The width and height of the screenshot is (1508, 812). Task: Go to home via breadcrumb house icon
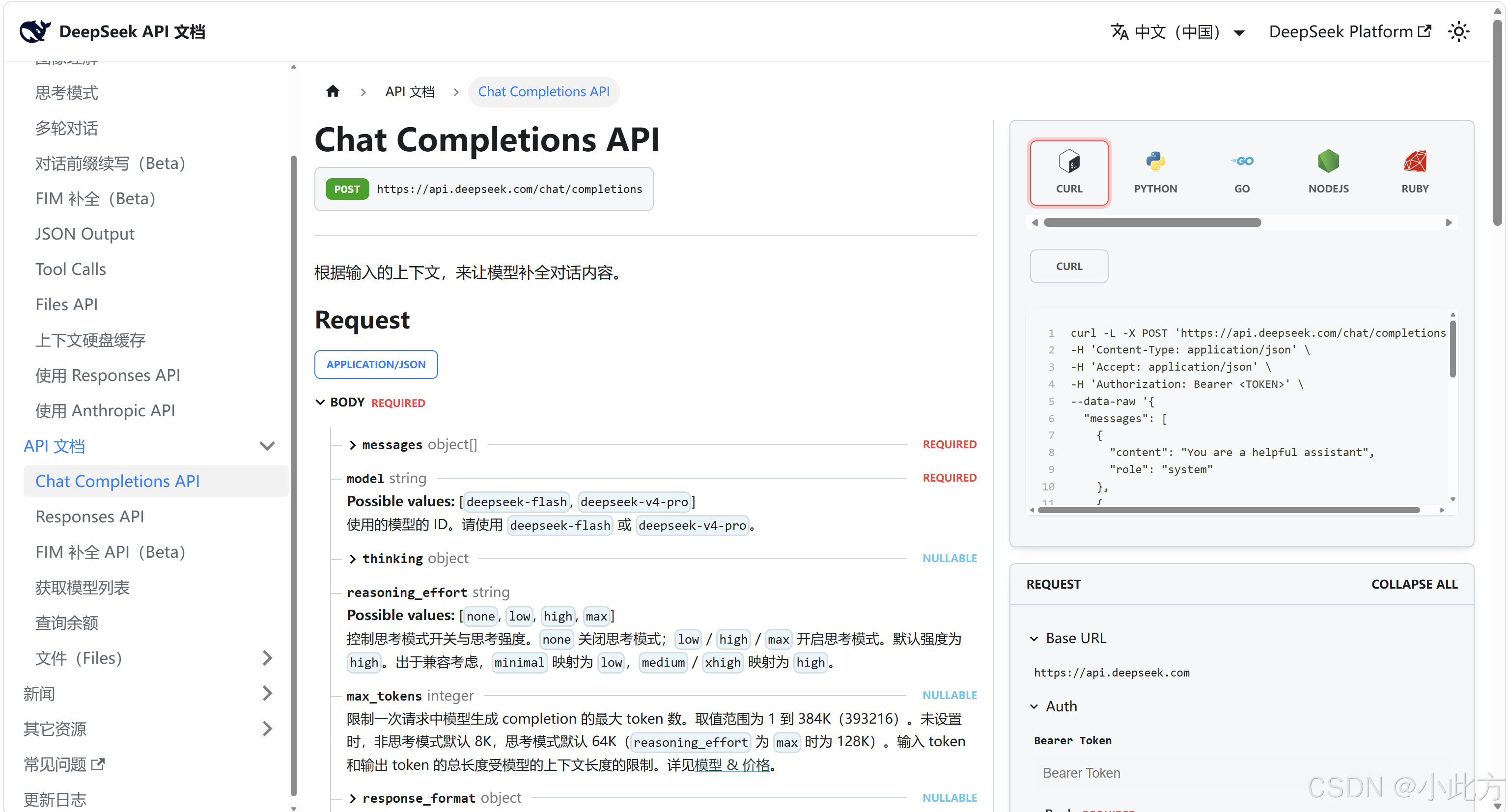[333, 91]
